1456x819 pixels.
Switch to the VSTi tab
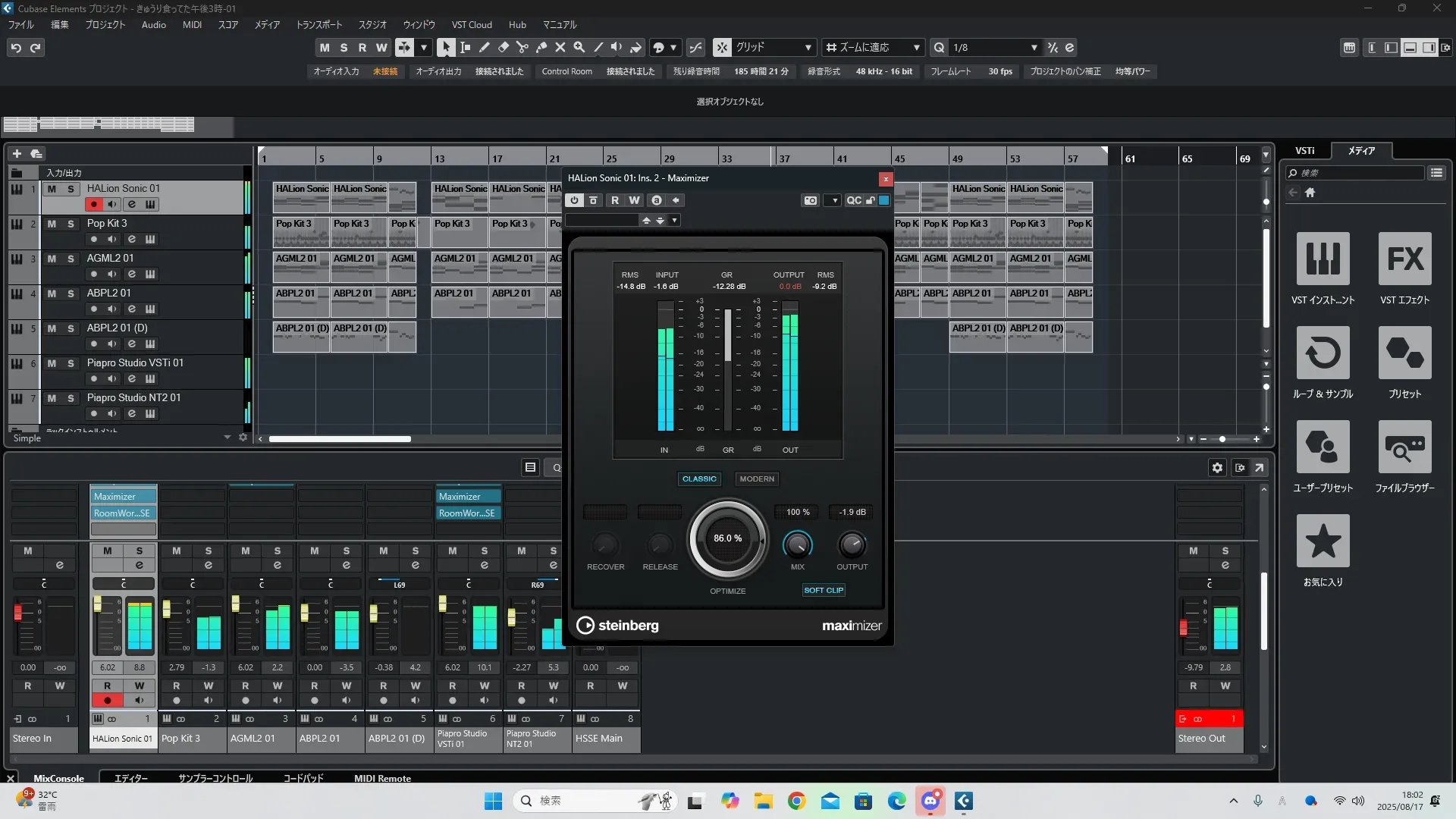pos(1304,150)
